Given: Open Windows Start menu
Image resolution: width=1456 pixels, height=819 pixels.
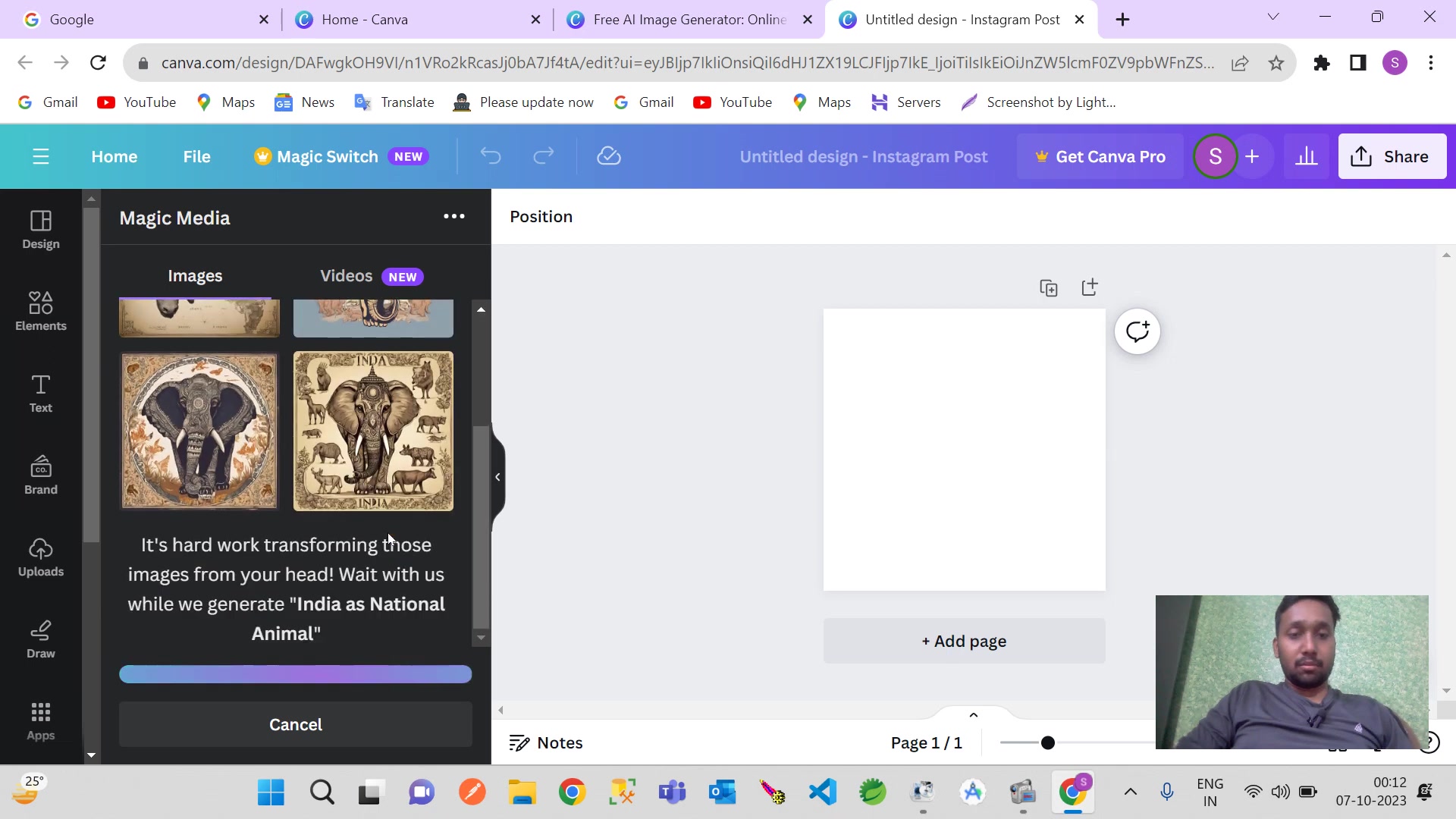Looking at the screenshot, I should point(271,792).
